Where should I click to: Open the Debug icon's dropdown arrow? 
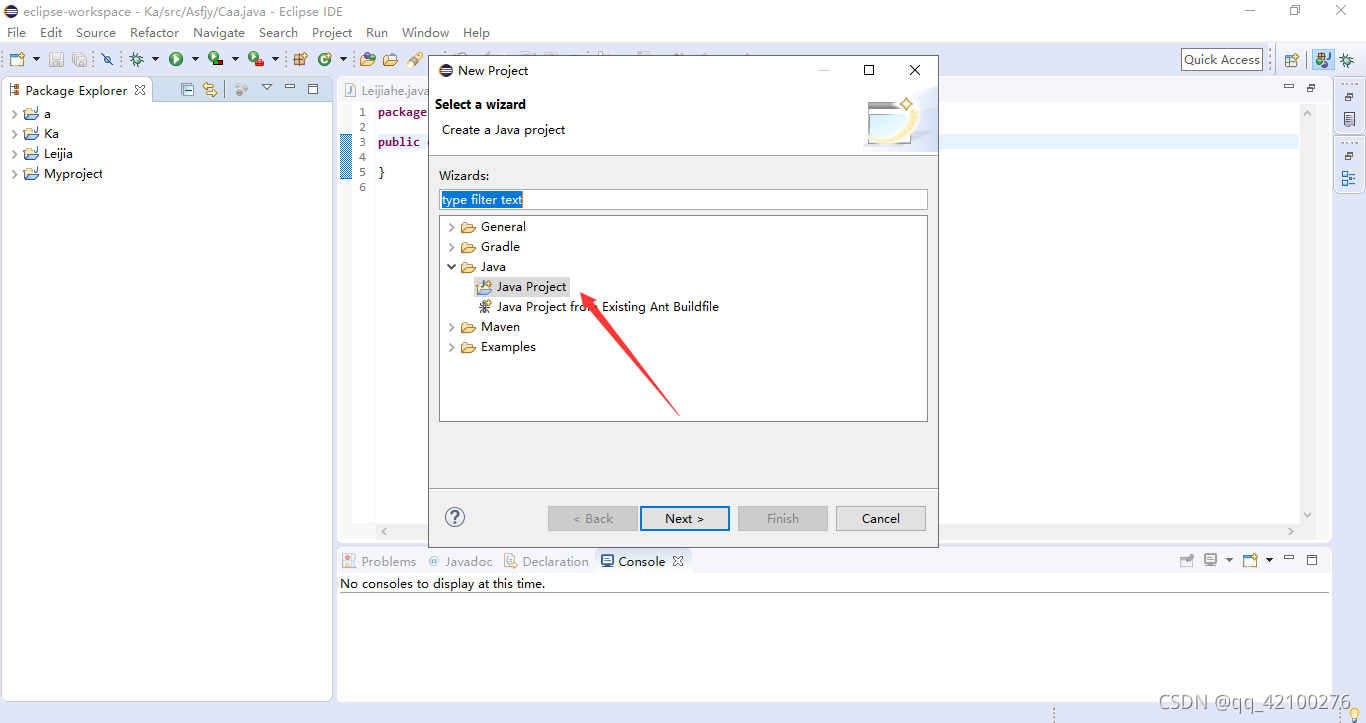(x=155, y=60)
